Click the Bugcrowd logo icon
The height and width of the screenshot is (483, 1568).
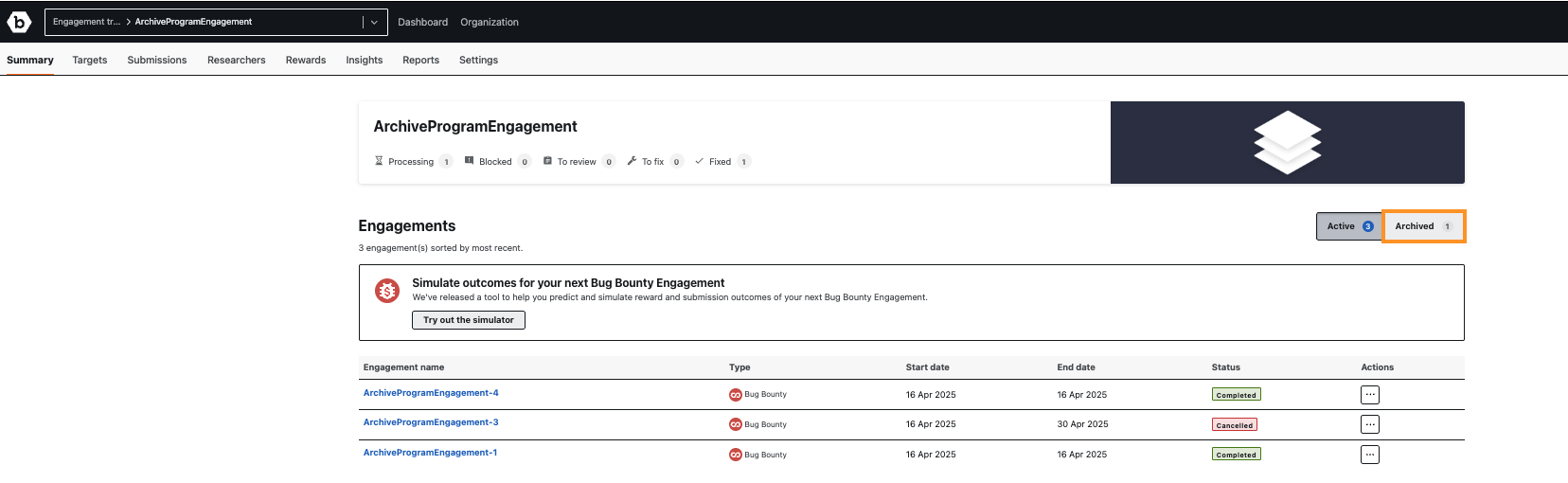click(19, 22)
